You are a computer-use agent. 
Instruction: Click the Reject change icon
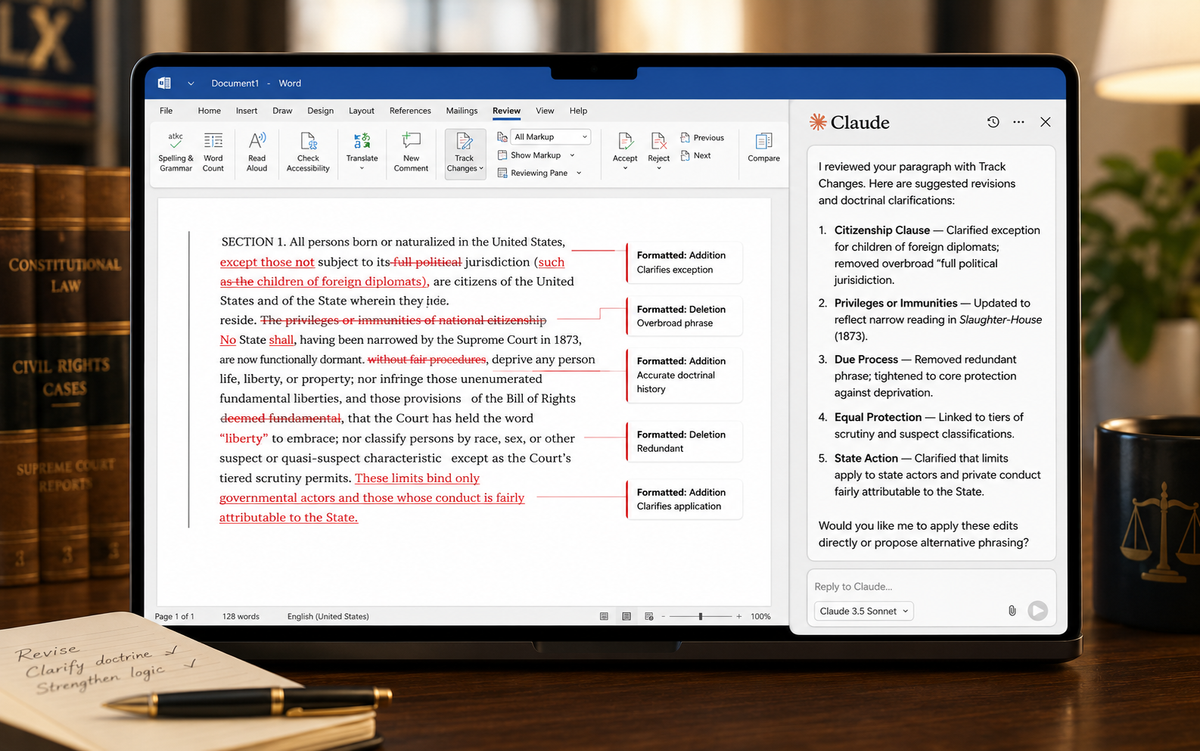point(658,141)
